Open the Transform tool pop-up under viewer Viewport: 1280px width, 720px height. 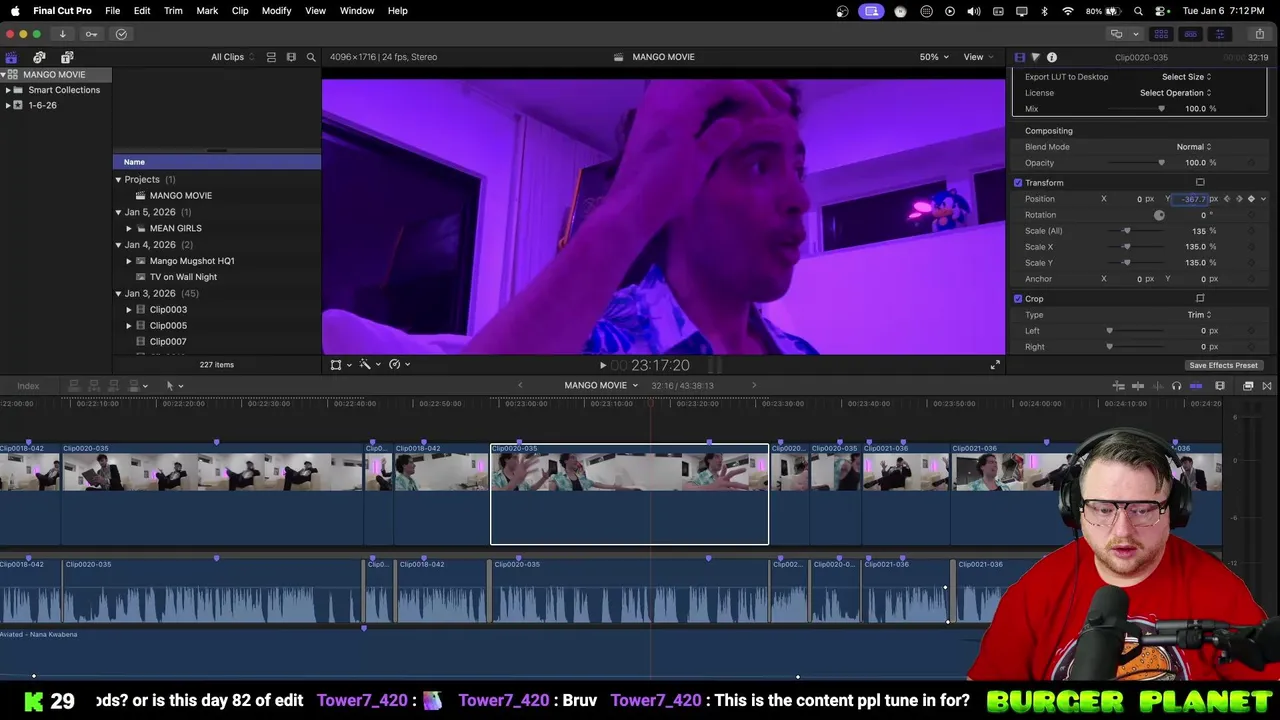click(340, 365)
